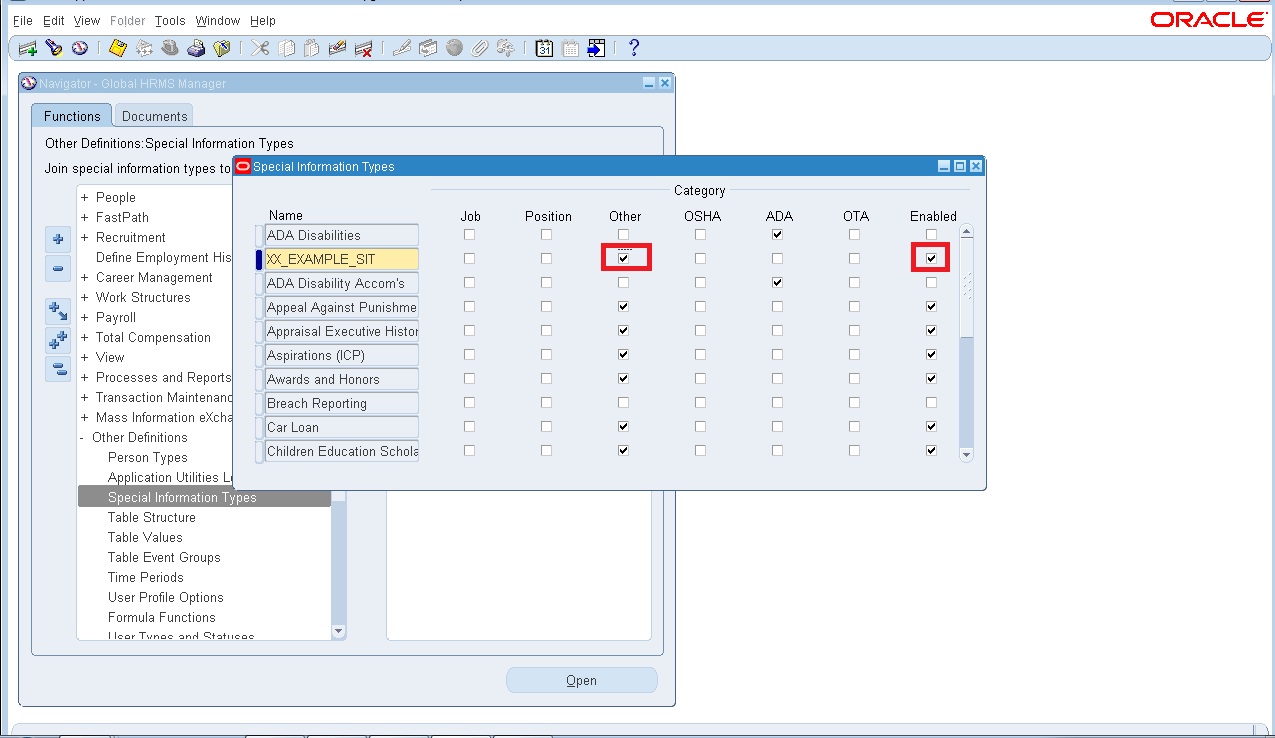Expand the Payroll branch
Viewport: 1275px width, 738px height.
84,317
